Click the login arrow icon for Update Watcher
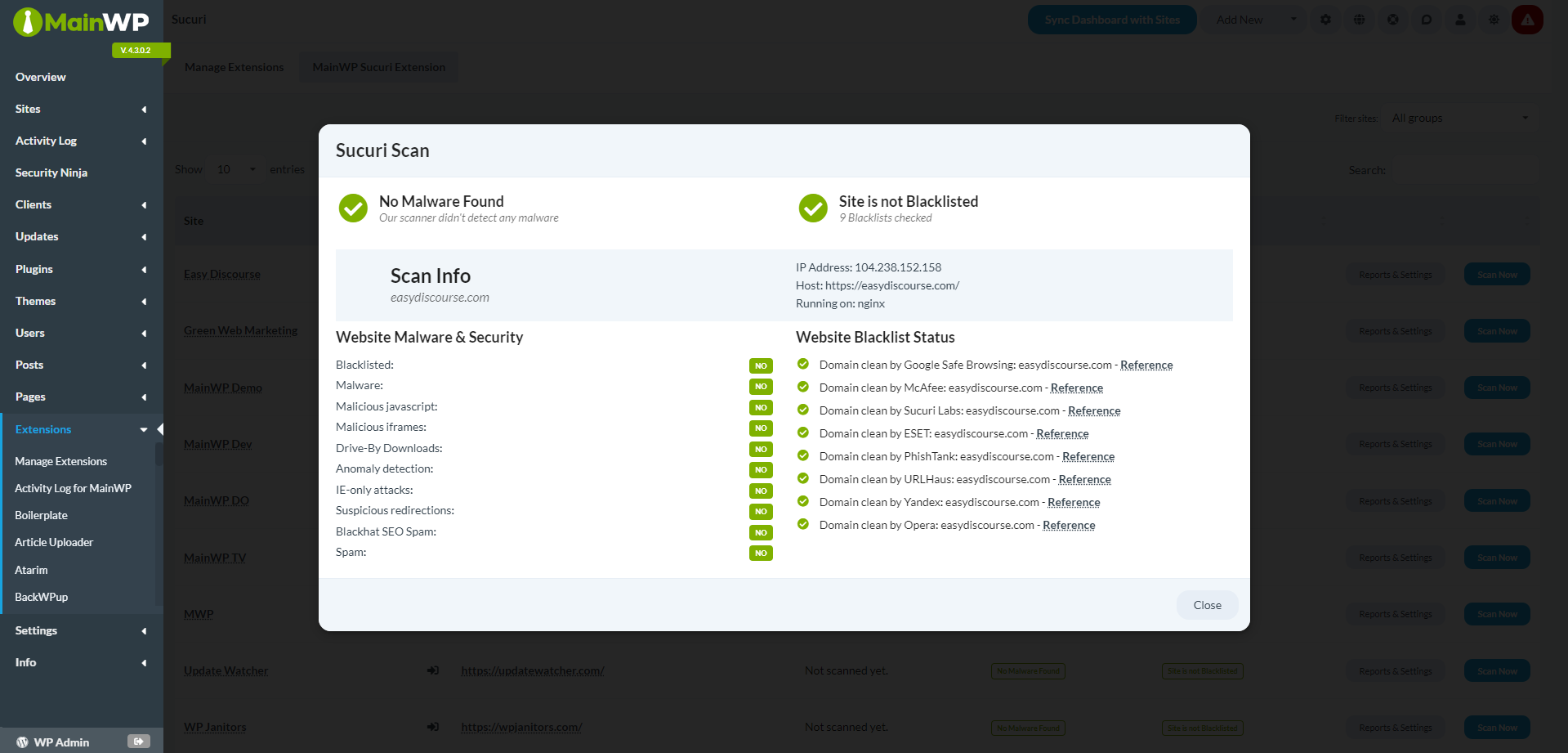This screenshot has height=753, width=1568. point(433,670)
